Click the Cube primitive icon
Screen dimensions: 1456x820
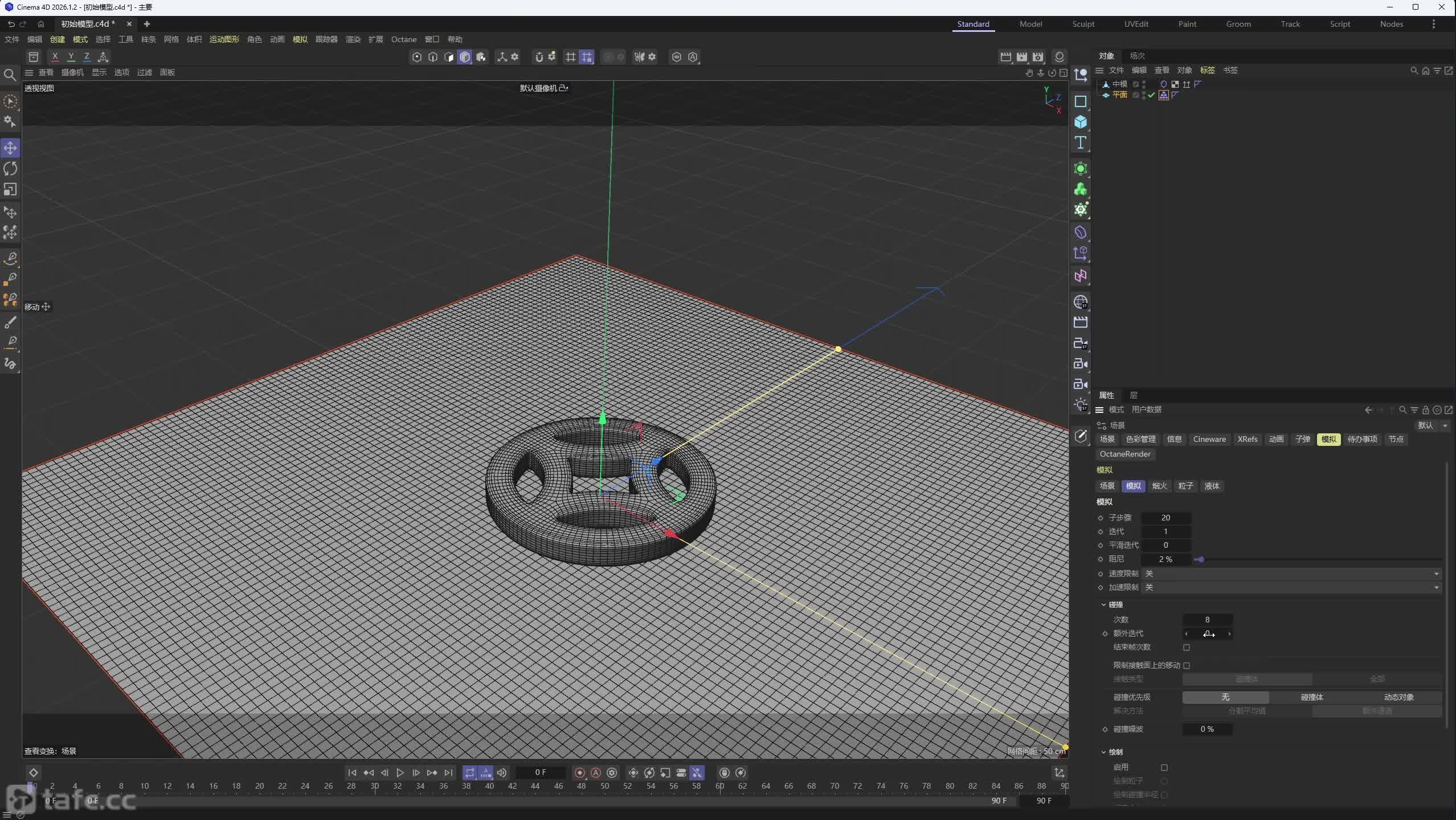[1080, 122]
